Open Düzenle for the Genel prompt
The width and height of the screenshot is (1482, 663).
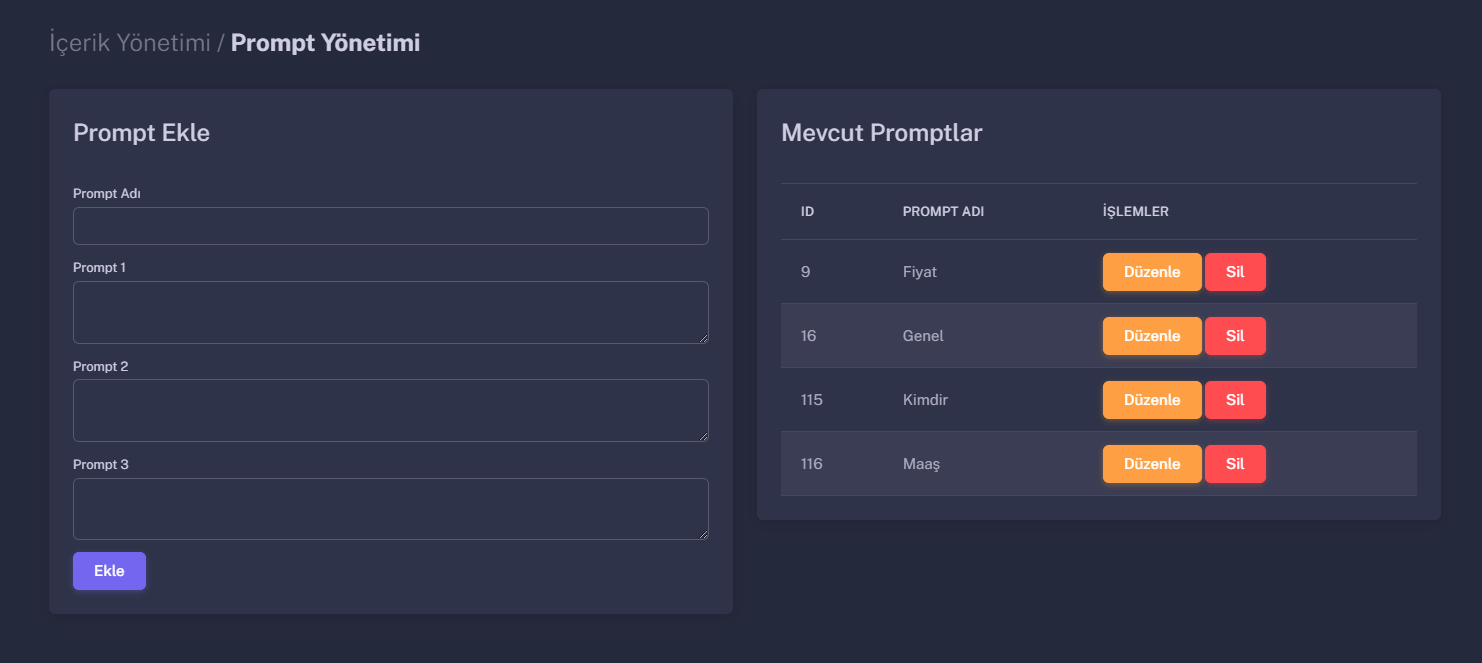pos(1152,336)
